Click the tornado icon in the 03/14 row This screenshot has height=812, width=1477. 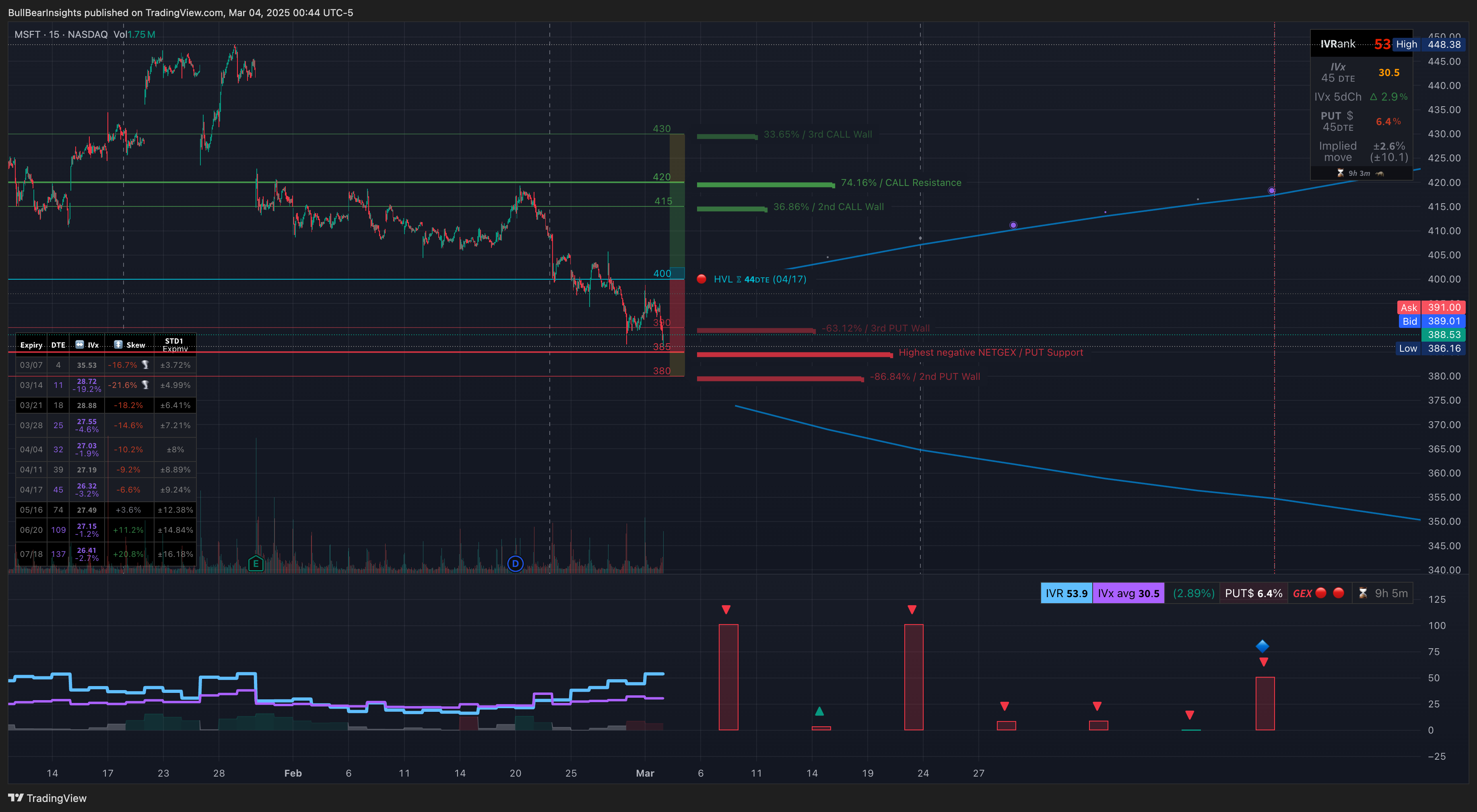146,385
